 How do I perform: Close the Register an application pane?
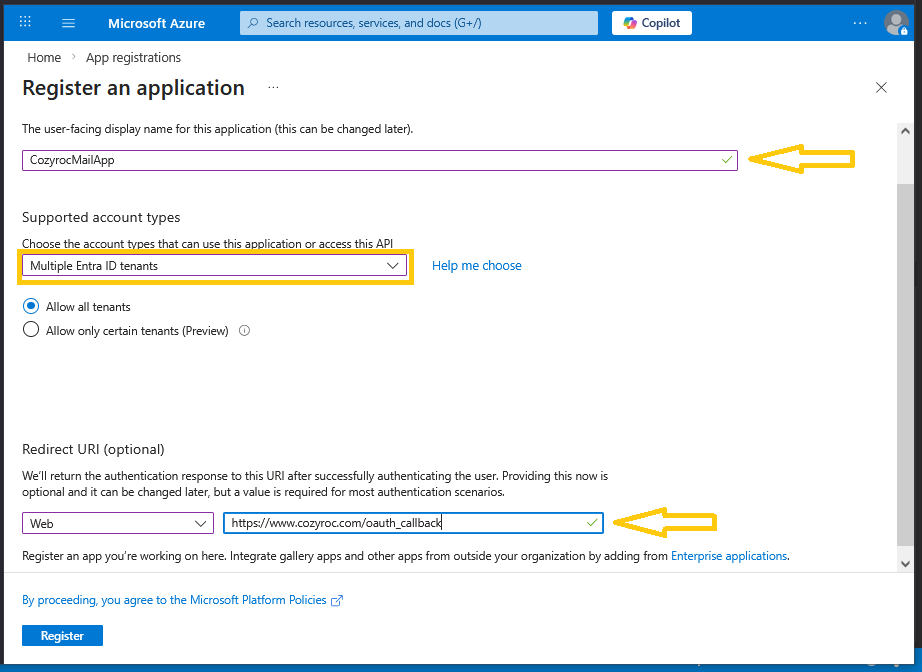881,88
